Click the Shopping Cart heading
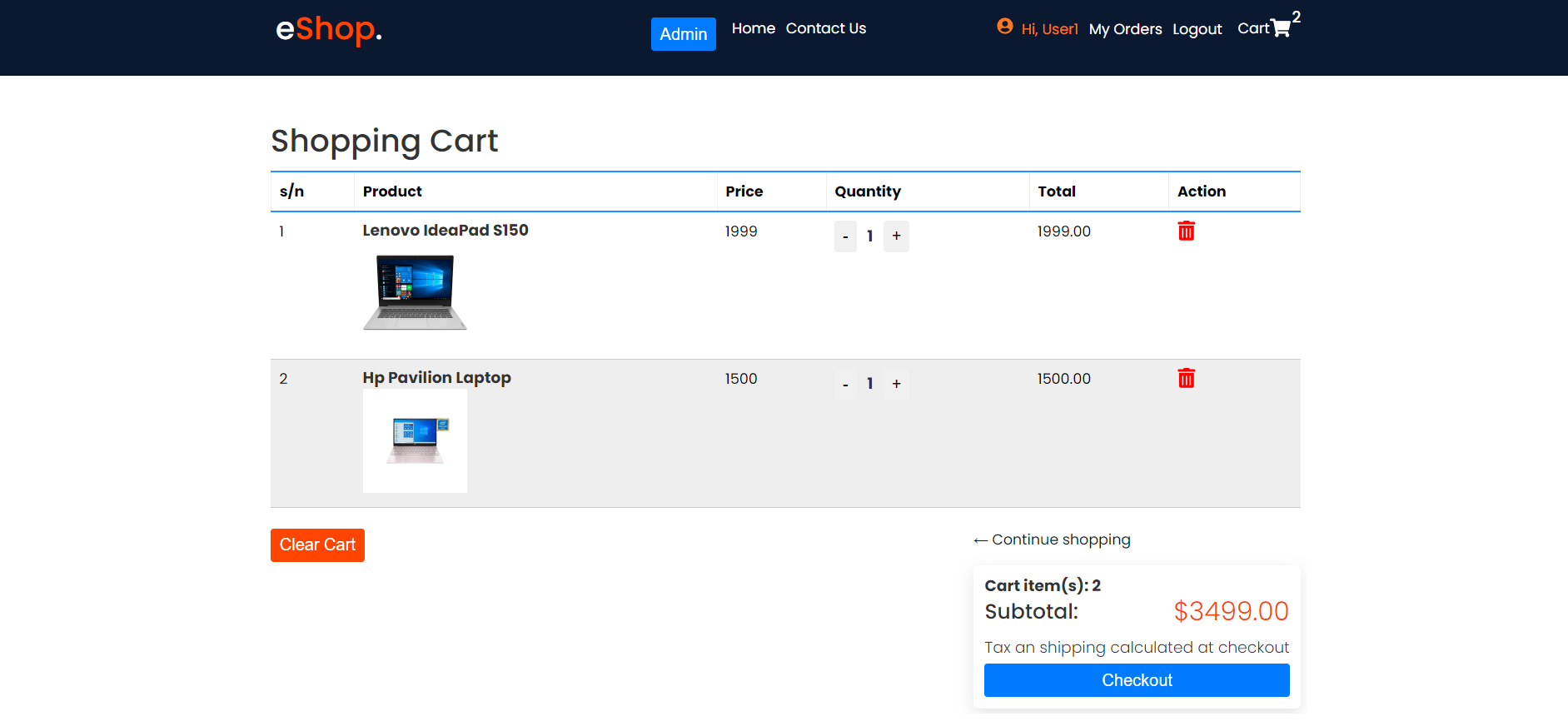Image resolution: width=1568 pixels, height=726 pixels. pyautogui.click(x=385, y=142)
